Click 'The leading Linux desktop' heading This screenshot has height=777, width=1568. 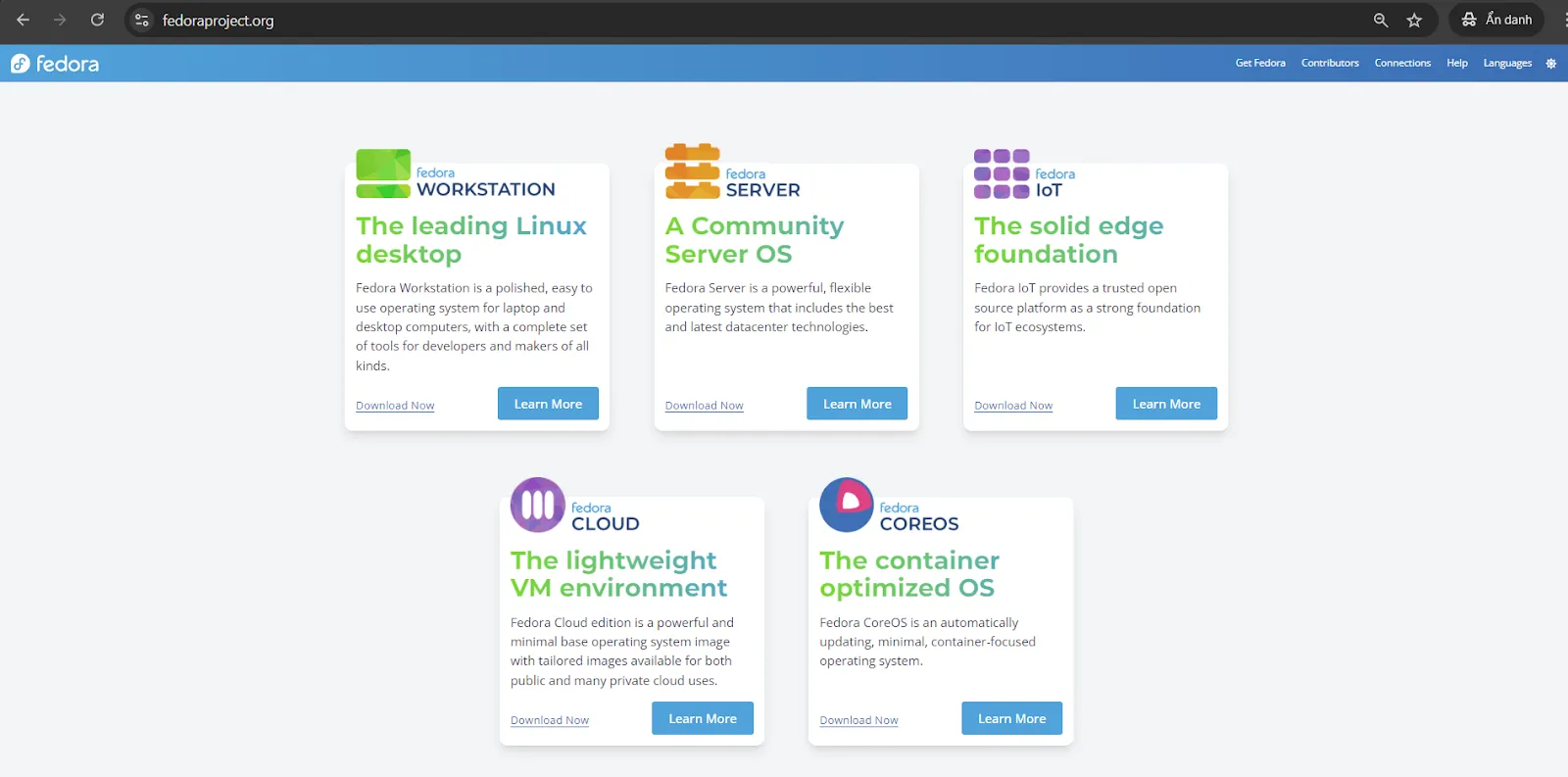(x=471, y=240)
